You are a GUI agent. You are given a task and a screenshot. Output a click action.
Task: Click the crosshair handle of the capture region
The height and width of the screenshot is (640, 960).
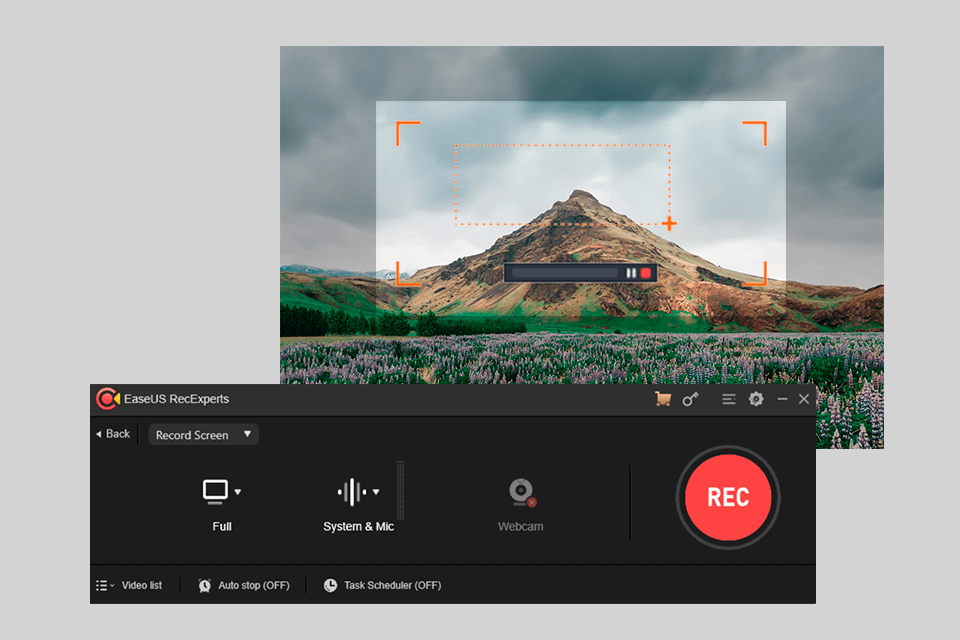tap(669, 224)
